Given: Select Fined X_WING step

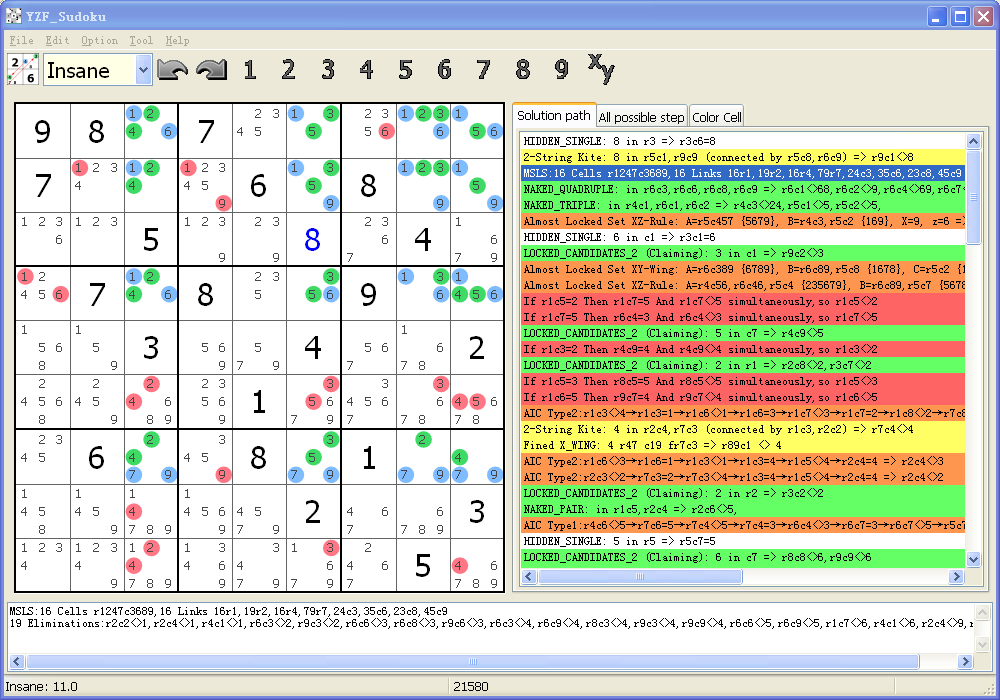Looking at the screenshot, I should pyautogui.click(x=743, y=445).
